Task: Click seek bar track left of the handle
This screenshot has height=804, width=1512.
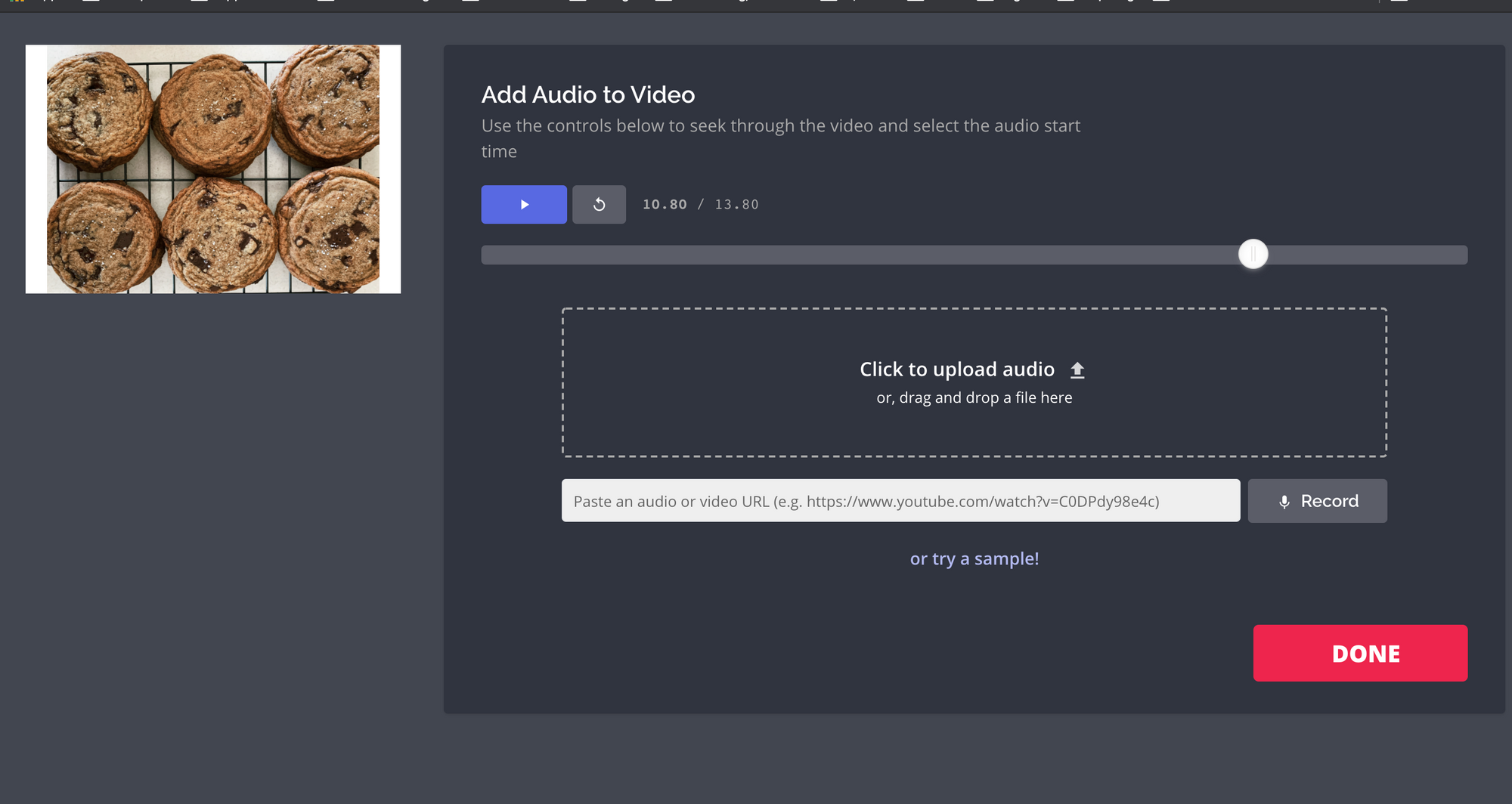Action: 832,255
